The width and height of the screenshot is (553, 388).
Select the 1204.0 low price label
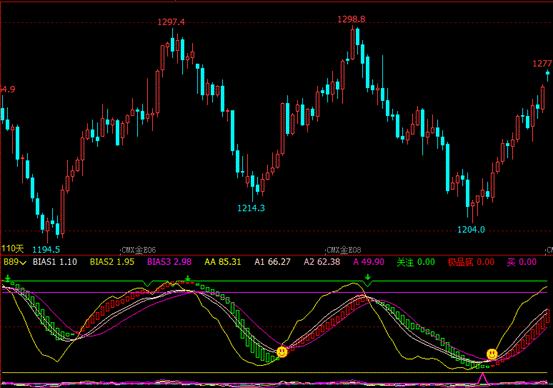tap(471, 230)
